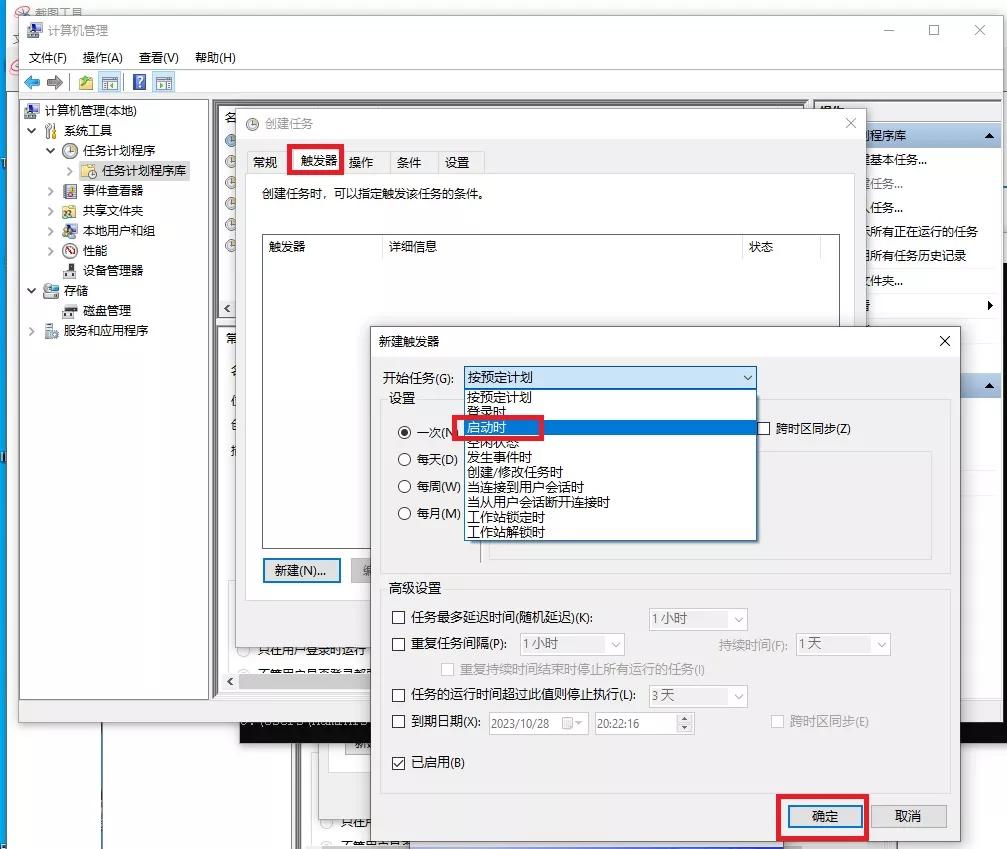The image size is (1007, 849).
Task: Check the 任务最多延迟时间(随机延迟) checkbox
Action: [x=398, y=618]
